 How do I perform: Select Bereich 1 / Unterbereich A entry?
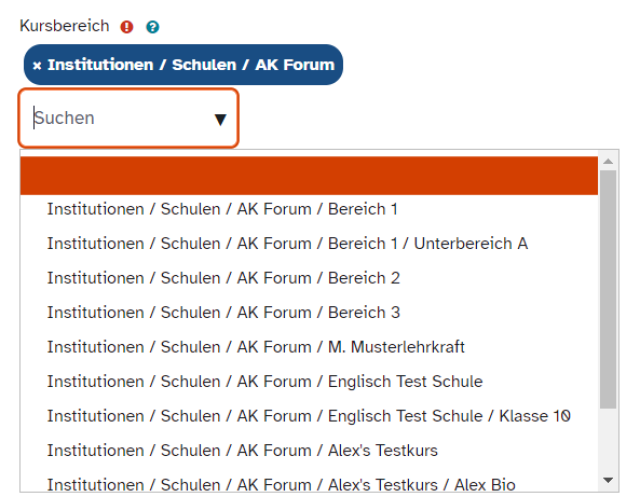point(287,243)
